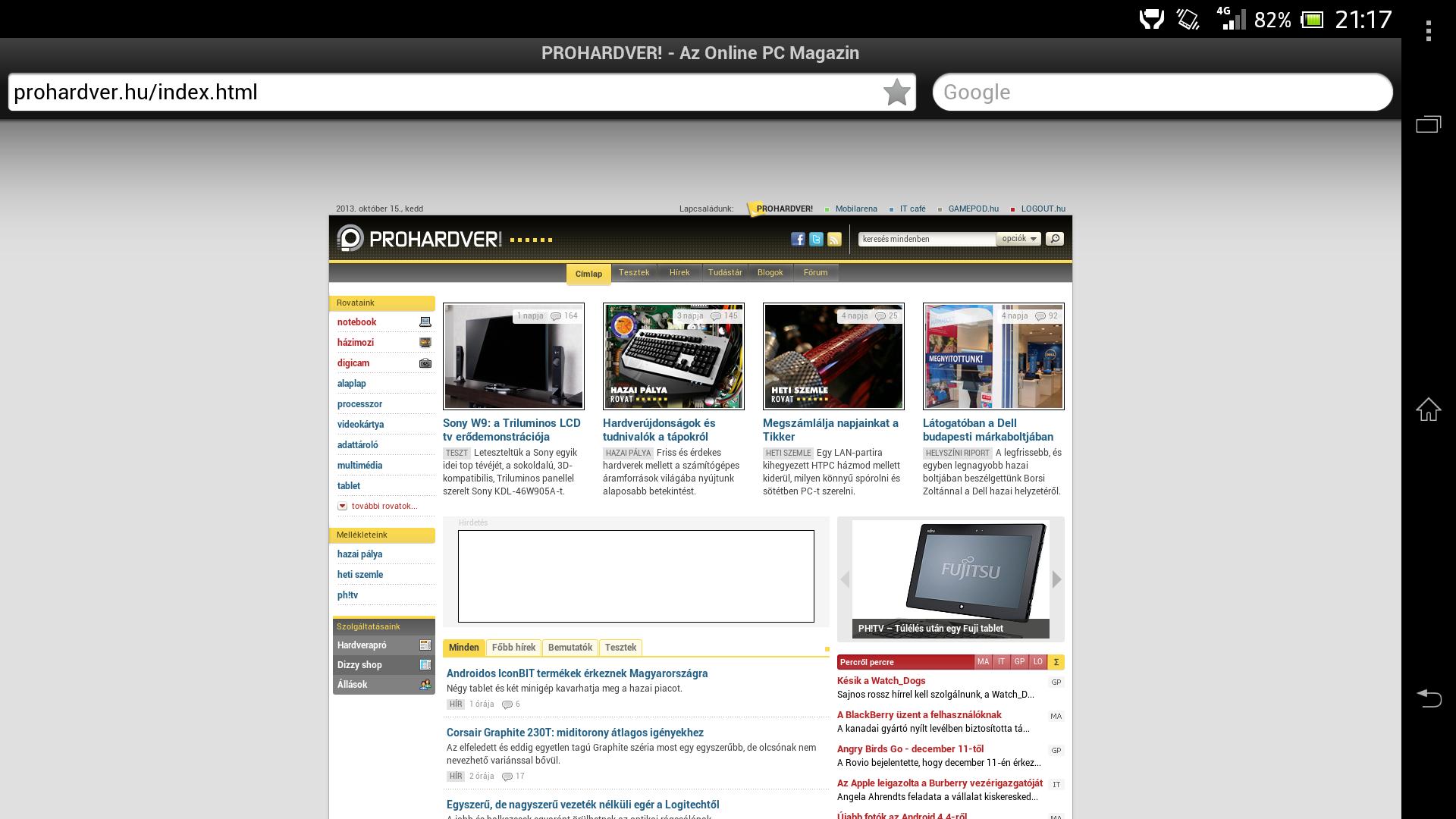Click the camera icon next to digicam
Viewport: 1456px width, 819px height.
(425, 363)
